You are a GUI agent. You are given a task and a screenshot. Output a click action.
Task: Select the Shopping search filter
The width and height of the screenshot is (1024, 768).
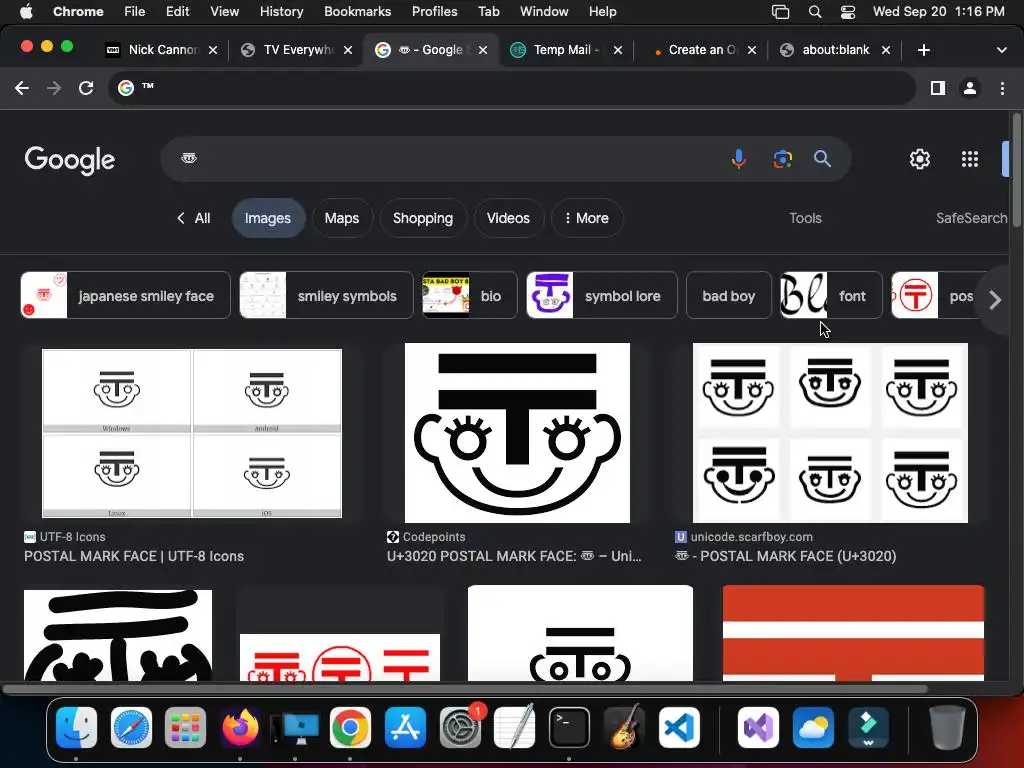tap(423, 218)
